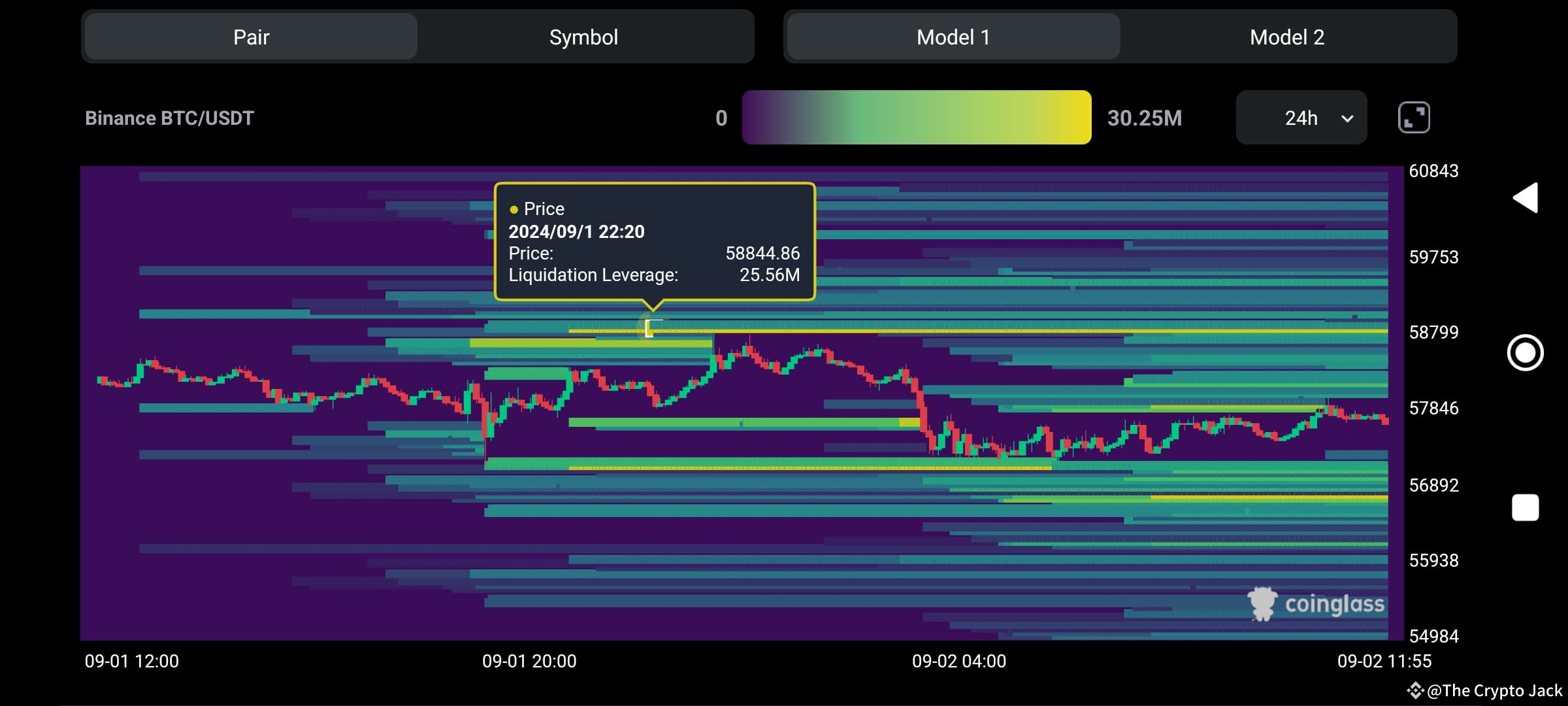Click the crosshair marker under tooltip
1568x706 pixels.
[649, 328]
